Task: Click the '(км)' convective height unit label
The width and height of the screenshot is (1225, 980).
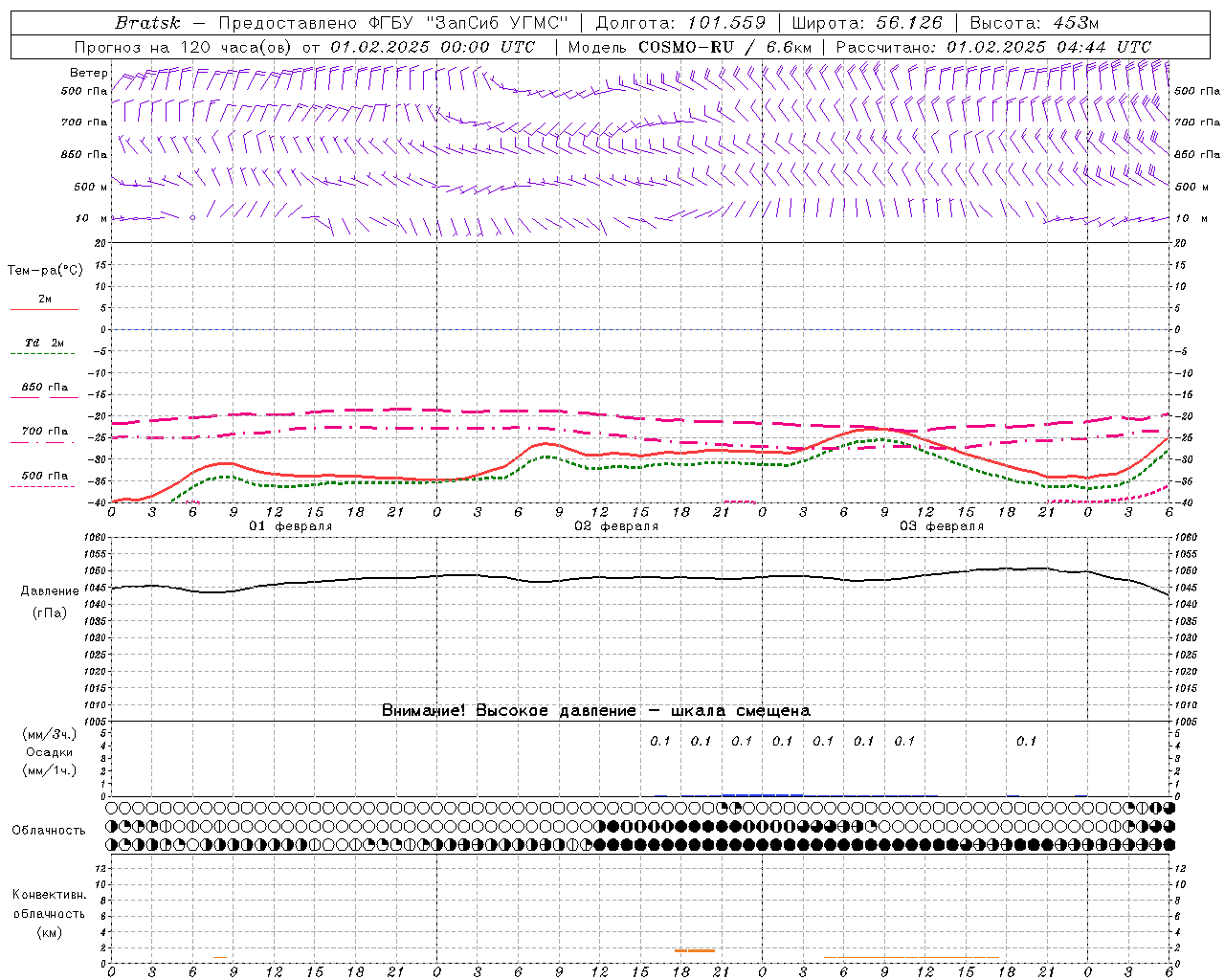Action: tap(50, 932)
